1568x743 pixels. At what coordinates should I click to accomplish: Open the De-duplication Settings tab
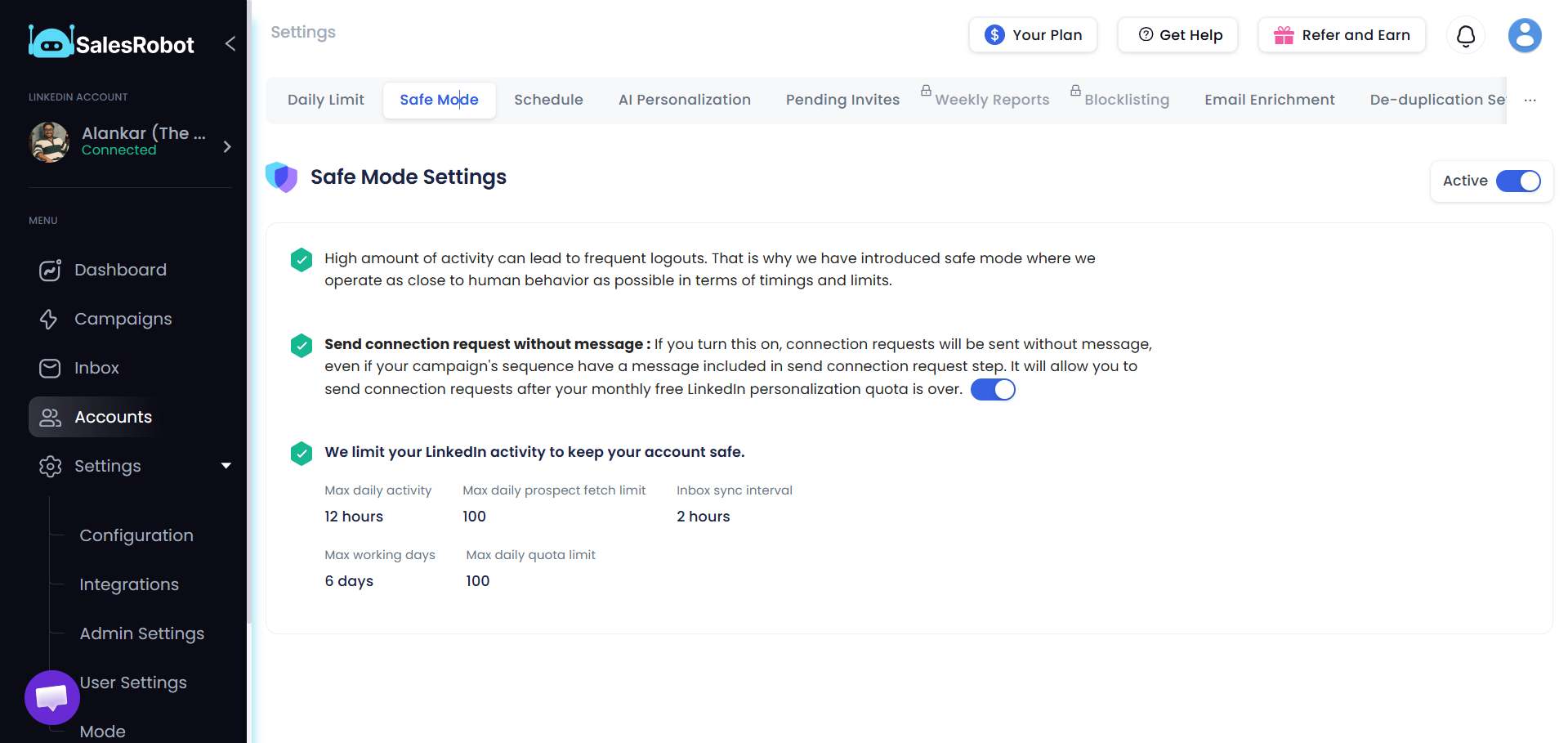[x=1437, y=100]
